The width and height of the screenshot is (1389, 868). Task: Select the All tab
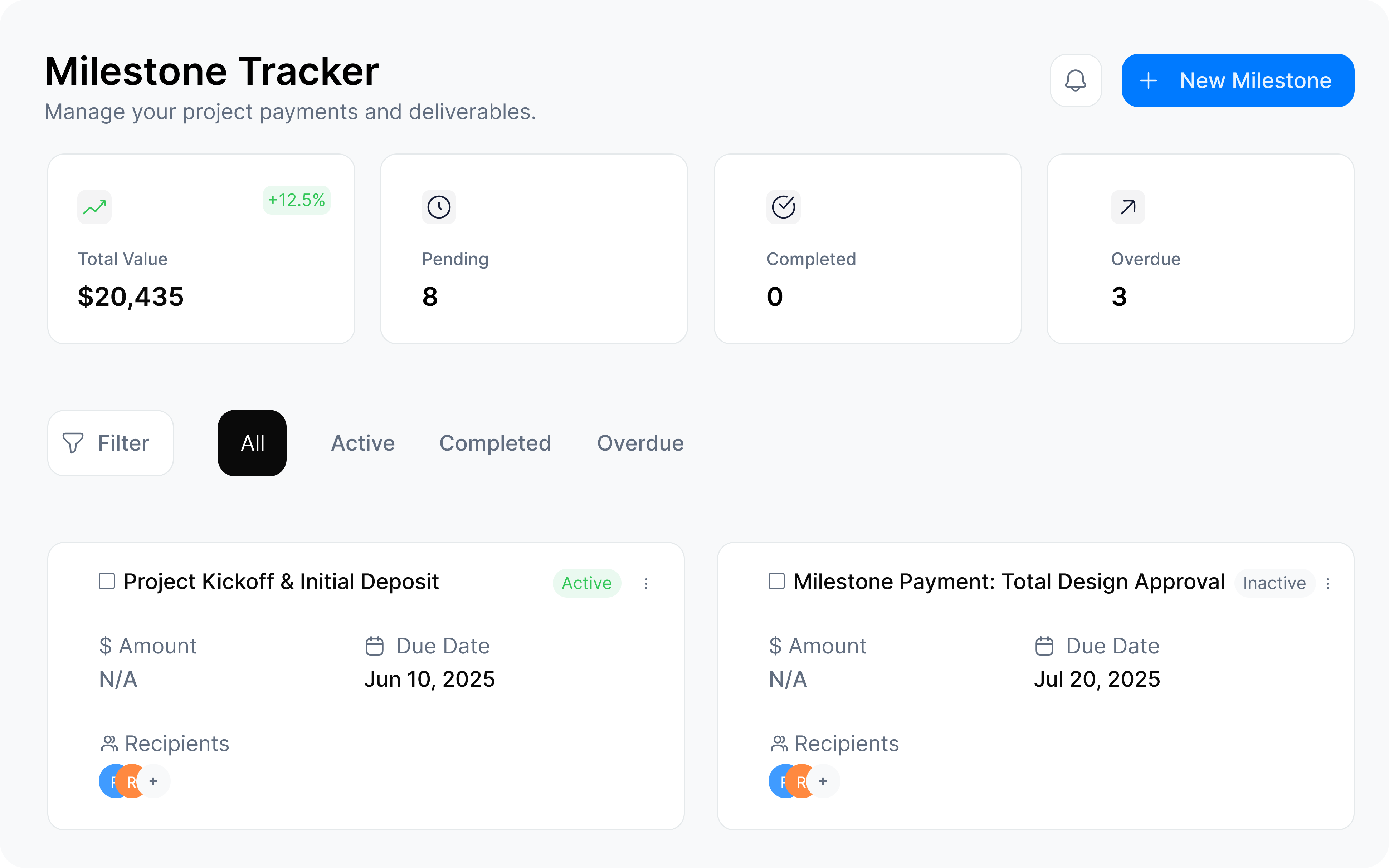pyautogui.click(x=252, y=443)
